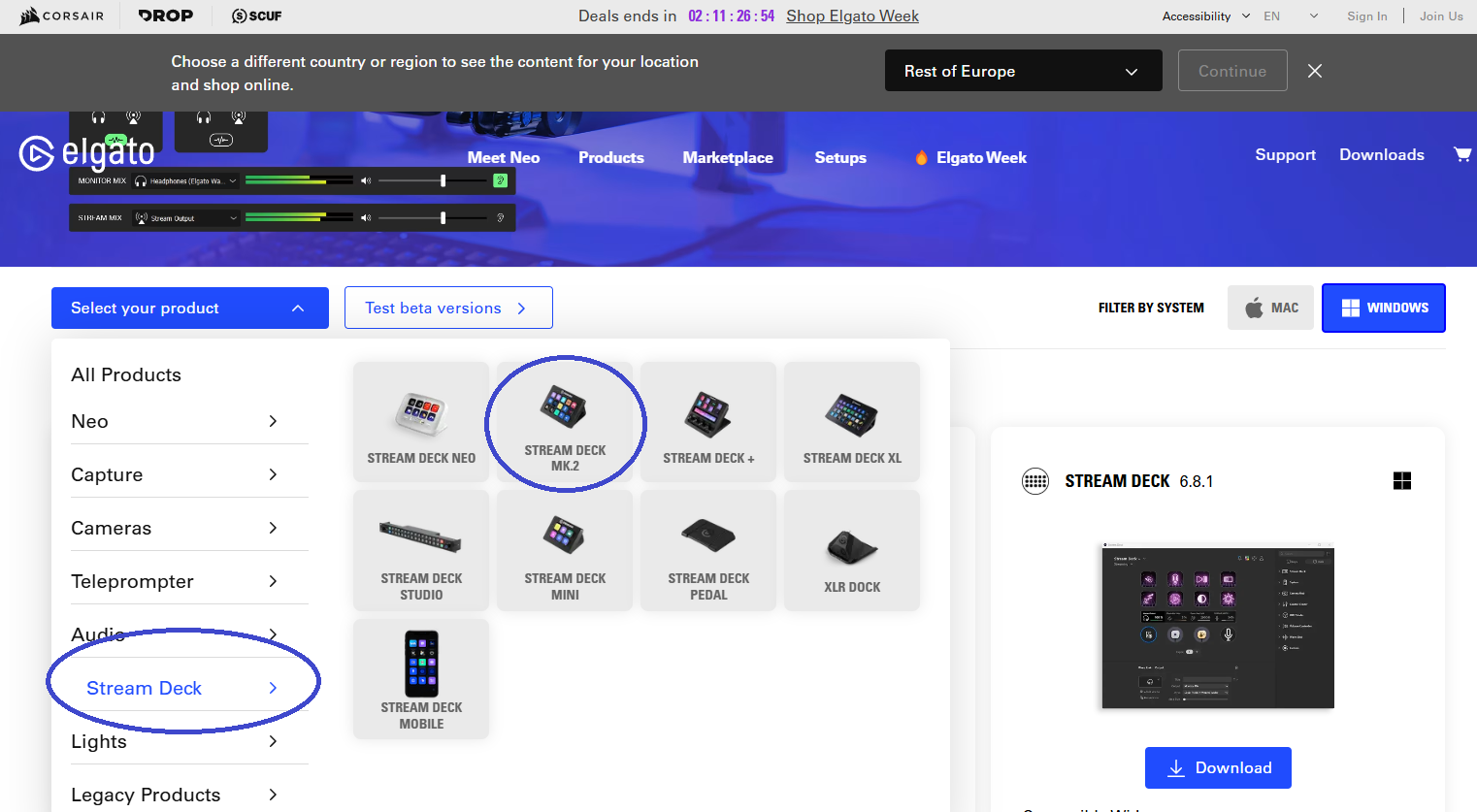Open the Elgato Week navigation item
Viewport: 1477px width, 812px height.
coord(970,157)
